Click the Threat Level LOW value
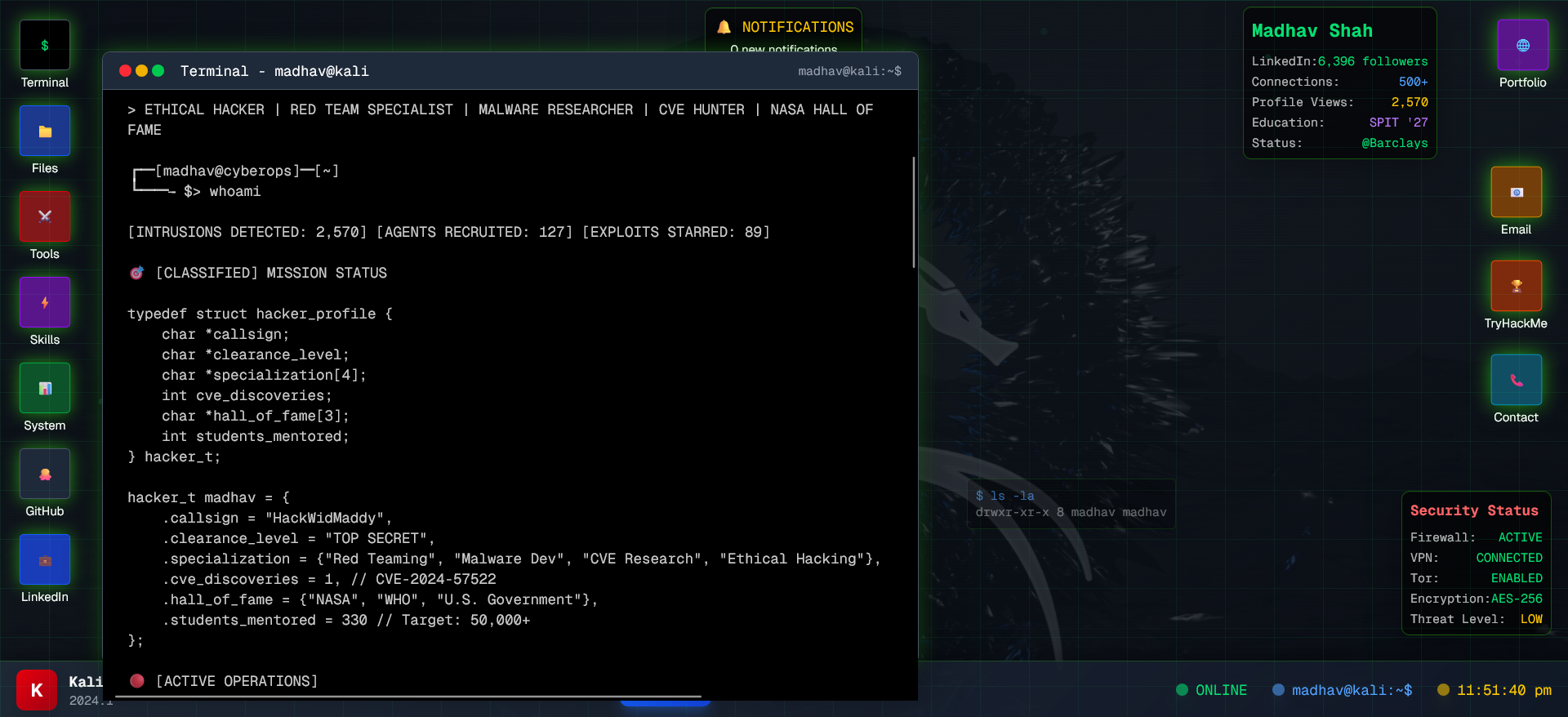The image size is (1568, 717). point(1531,619)
